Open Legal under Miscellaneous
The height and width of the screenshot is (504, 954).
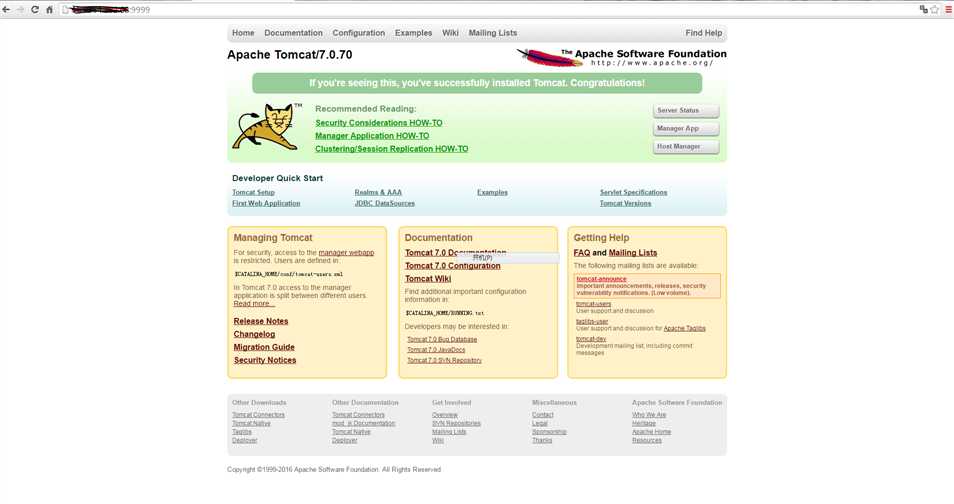540,424
